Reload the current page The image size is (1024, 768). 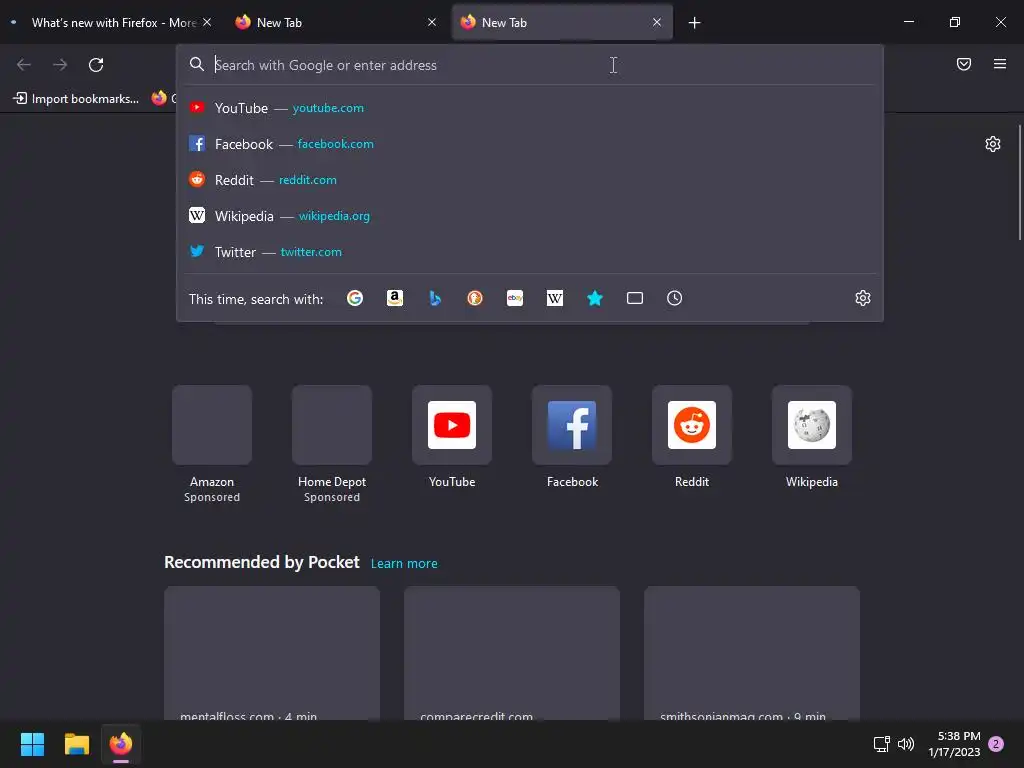(96, 65)
